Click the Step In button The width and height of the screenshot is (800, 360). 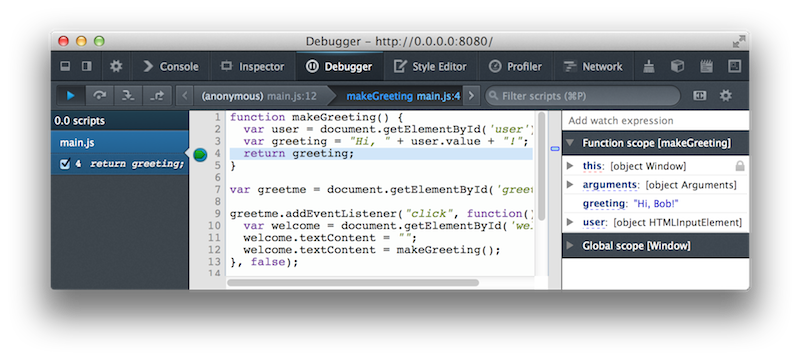tap(128, 95)
